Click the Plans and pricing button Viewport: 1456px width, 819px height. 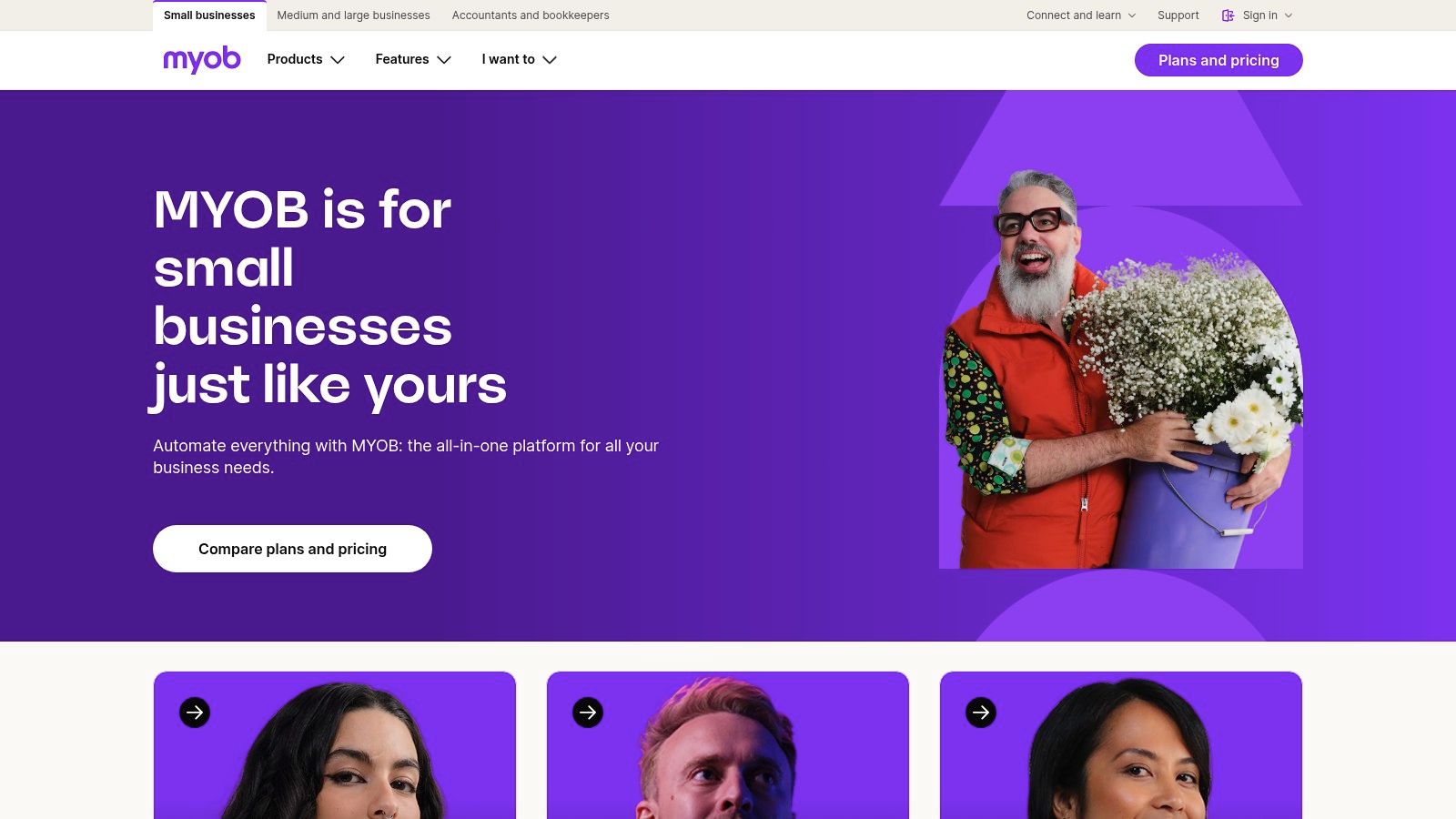click(1218, 60)
